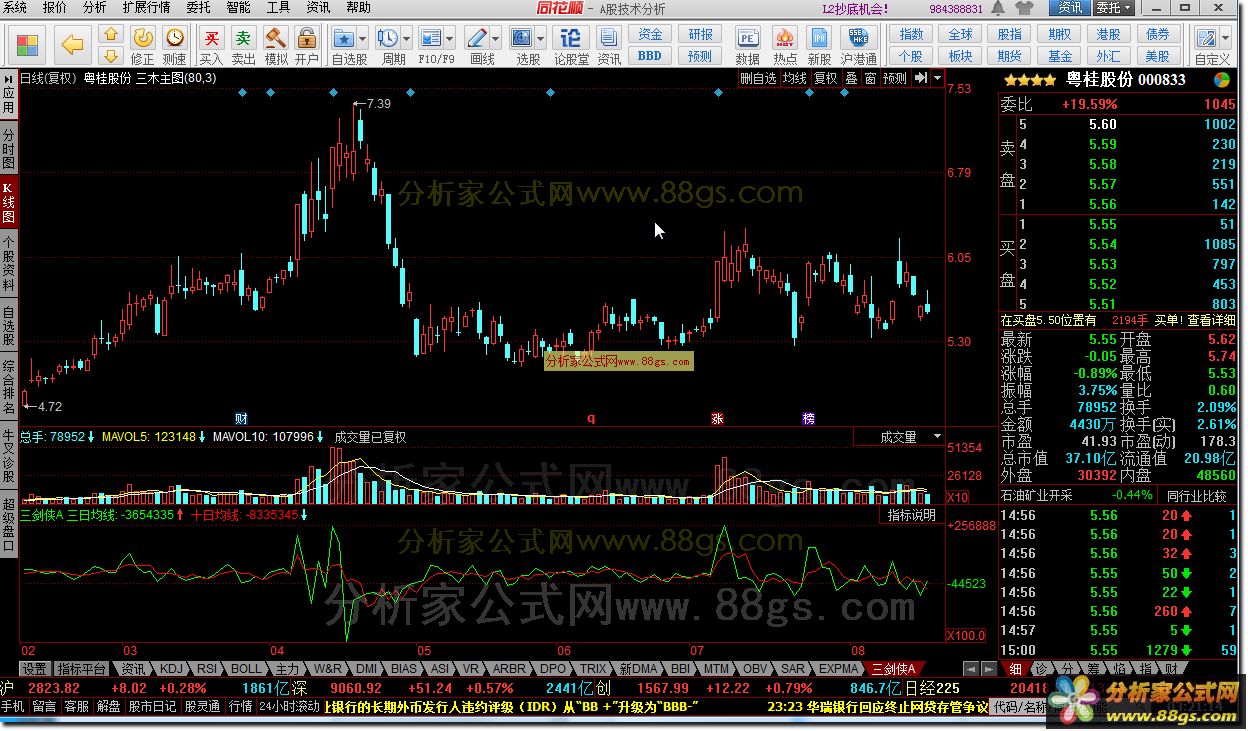Select the KDJ indicator tab
This screenshot has height=731, width=1248.
coord(172,669)
